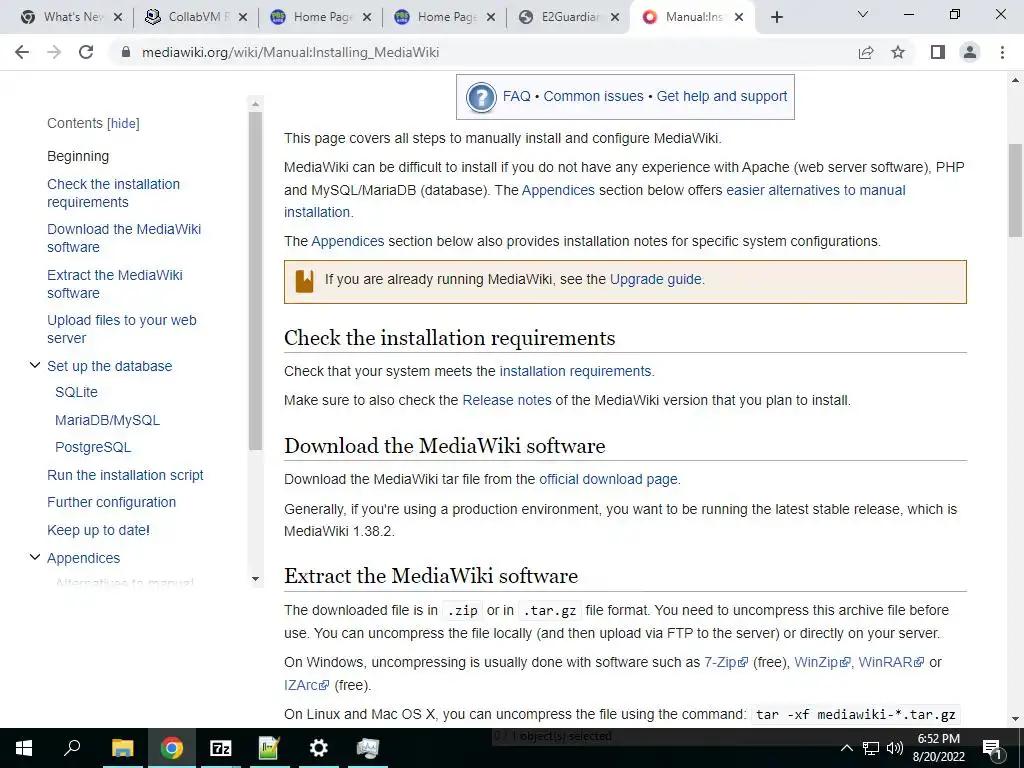This screenshot has width=1024, height=768.
Task: Open Settings gear in the taskbar
Action: click(319, 748)
